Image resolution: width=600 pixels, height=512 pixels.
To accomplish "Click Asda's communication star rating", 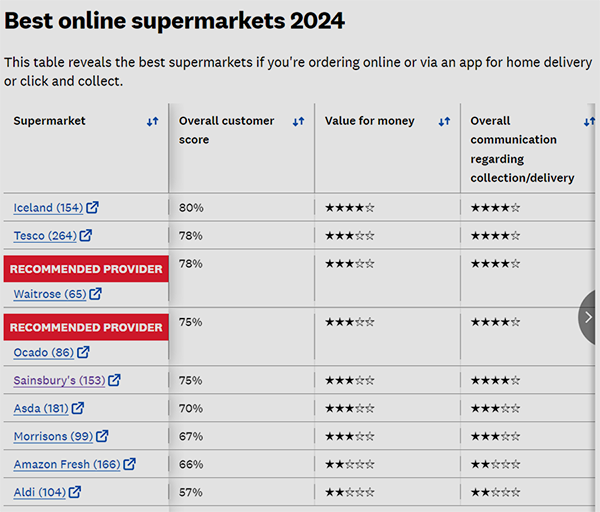I will 495,409.
